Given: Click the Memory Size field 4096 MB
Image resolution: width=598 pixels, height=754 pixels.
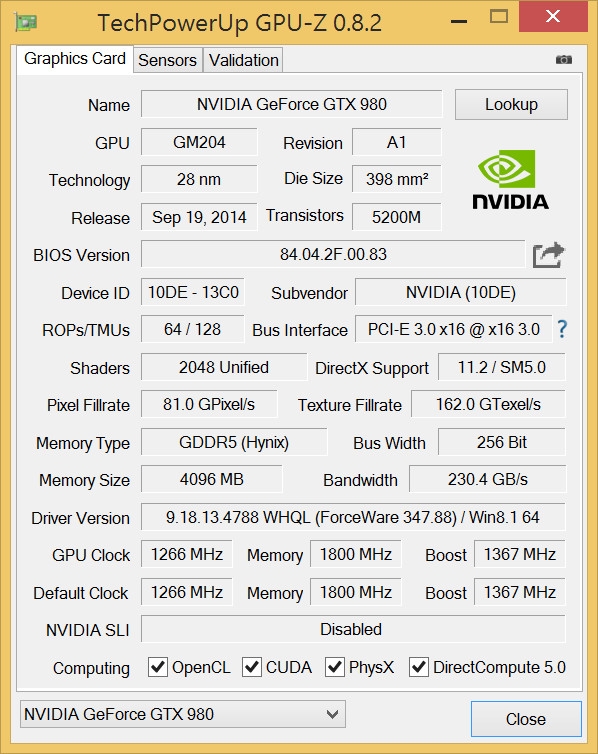Looking at the screenshot, I should [212, 479].
